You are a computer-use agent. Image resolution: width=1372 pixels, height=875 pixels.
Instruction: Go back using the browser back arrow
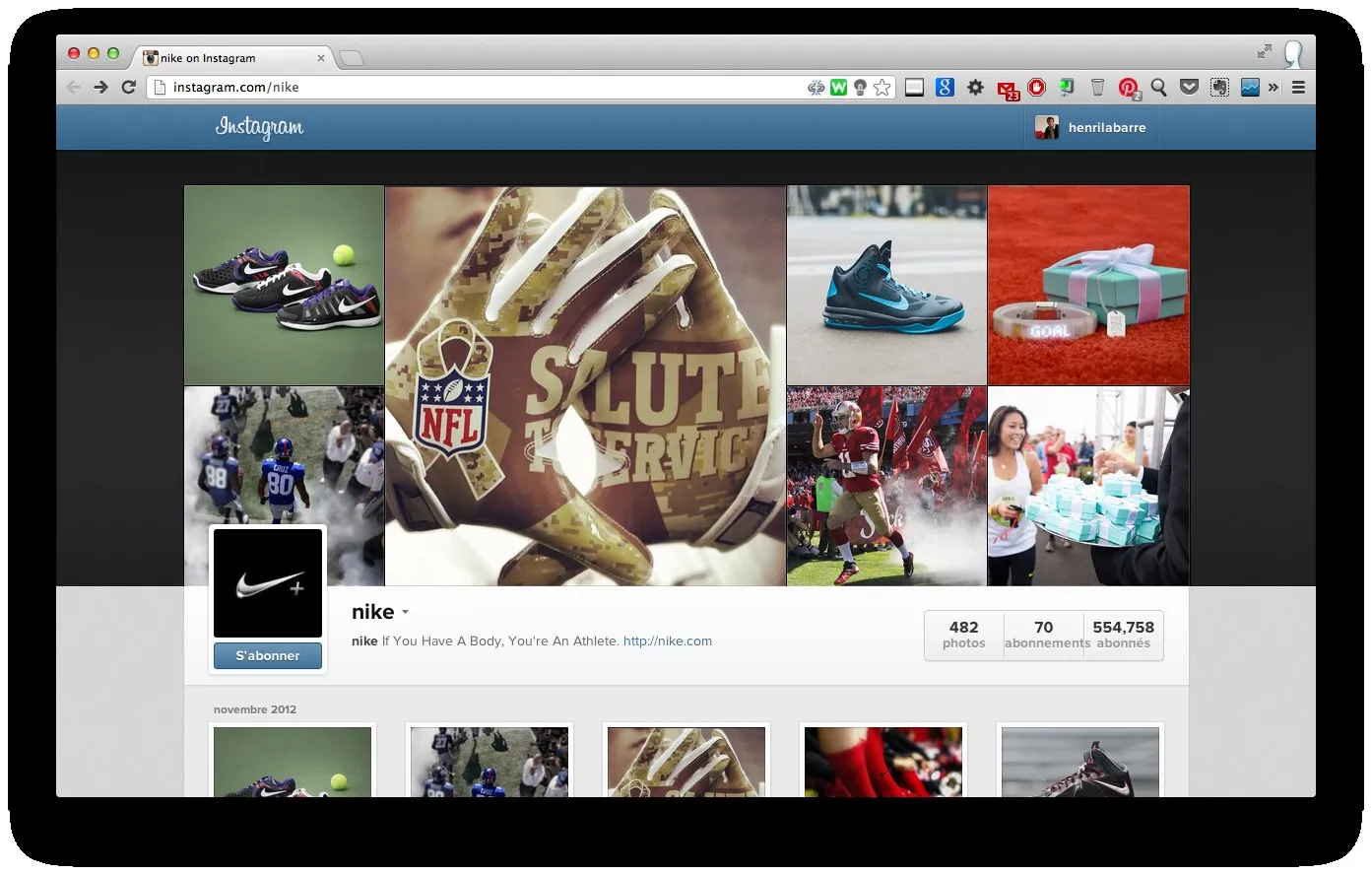pos(74,88)
